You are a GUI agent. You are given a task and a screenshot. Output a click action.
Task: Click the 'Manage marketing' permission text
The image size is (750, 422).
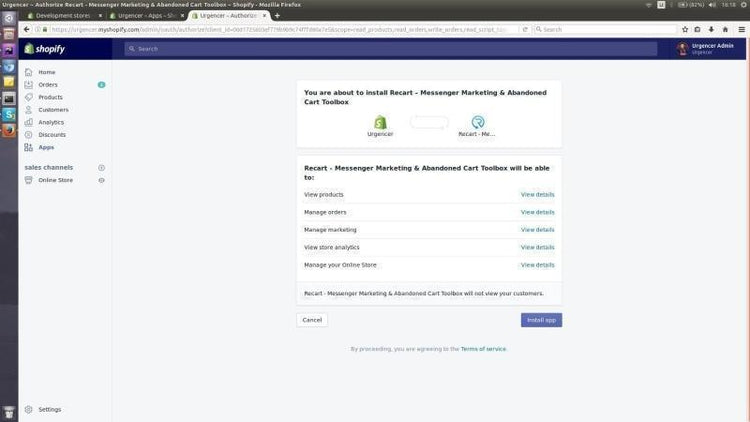[x=330, y=230]
